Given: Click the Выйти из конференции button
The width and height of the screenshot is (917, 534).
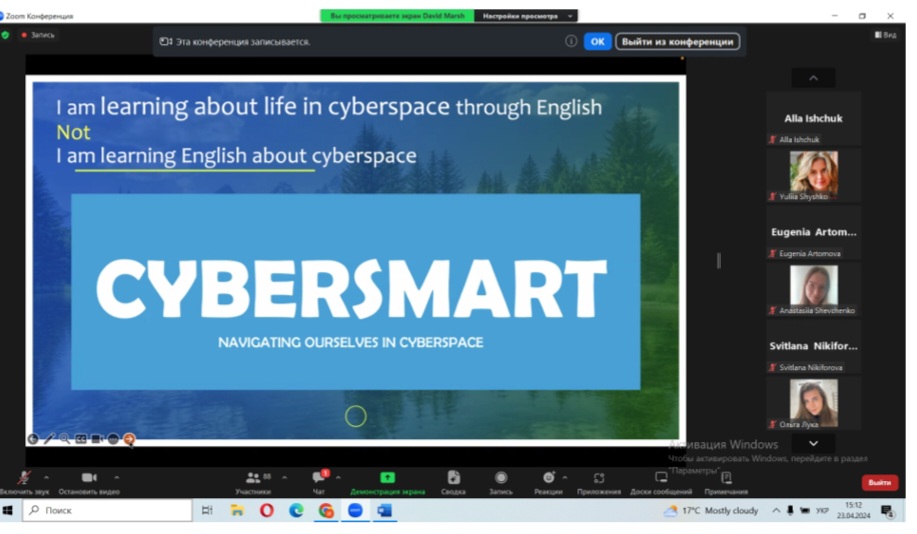Looking at the screenshot, I should pos(678,41).
